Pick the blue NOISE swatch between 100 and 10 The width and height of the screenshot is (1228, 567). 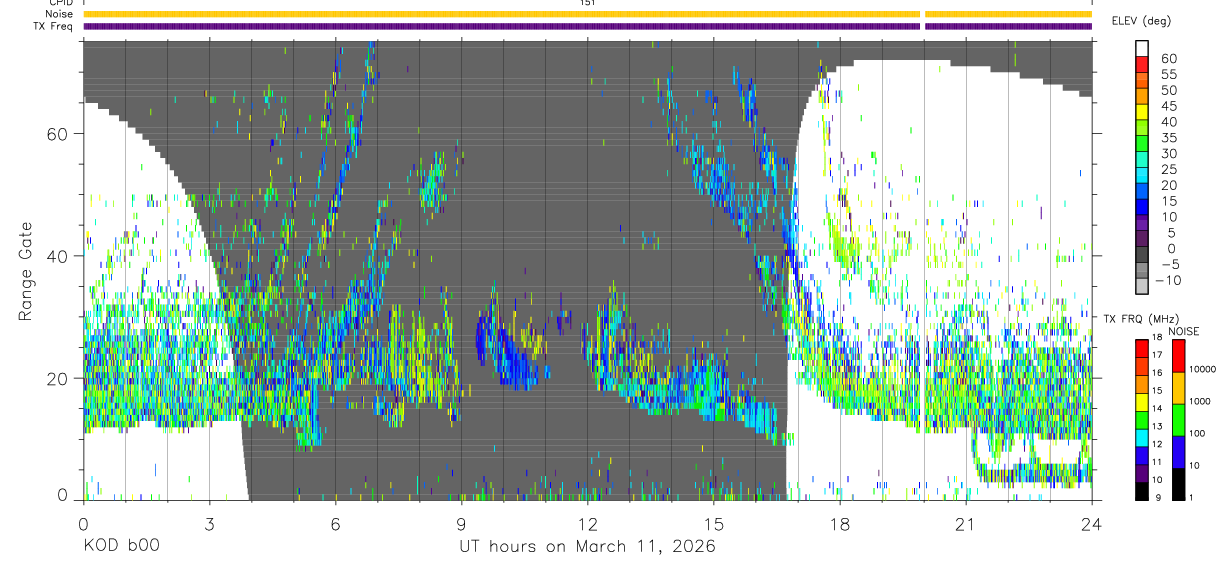1178,451
